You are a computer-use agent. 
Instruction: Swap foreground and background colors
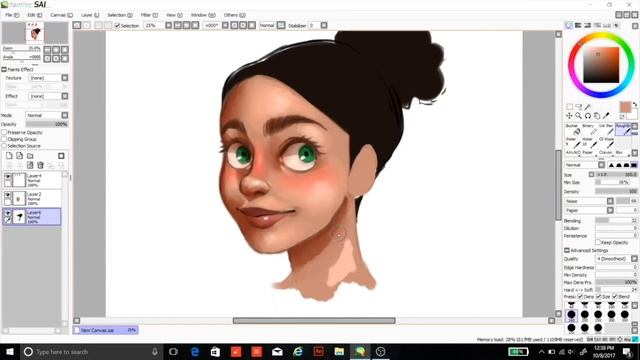635,104
